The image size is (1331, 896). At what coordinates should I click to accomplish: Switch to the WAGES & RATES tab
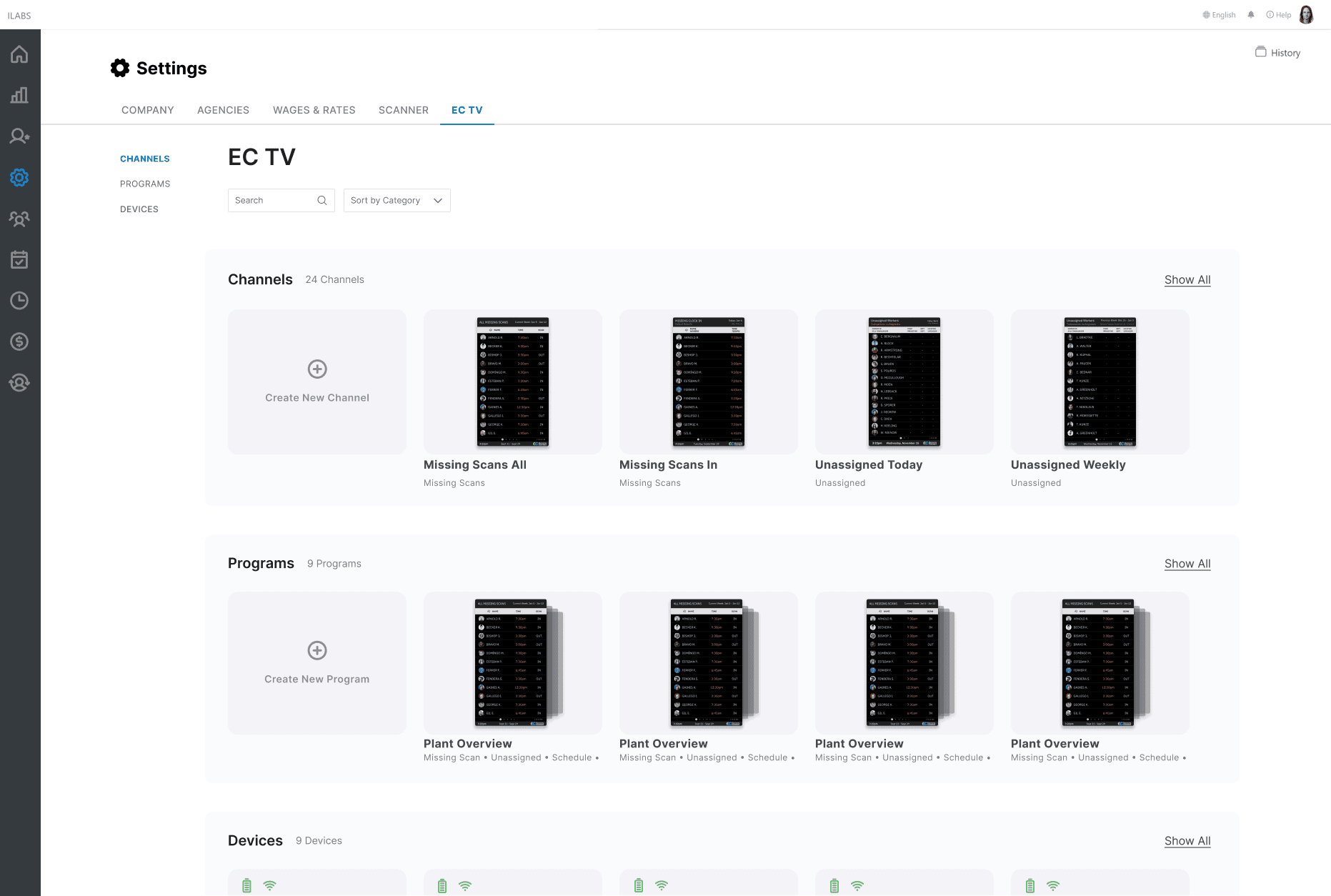314,110
